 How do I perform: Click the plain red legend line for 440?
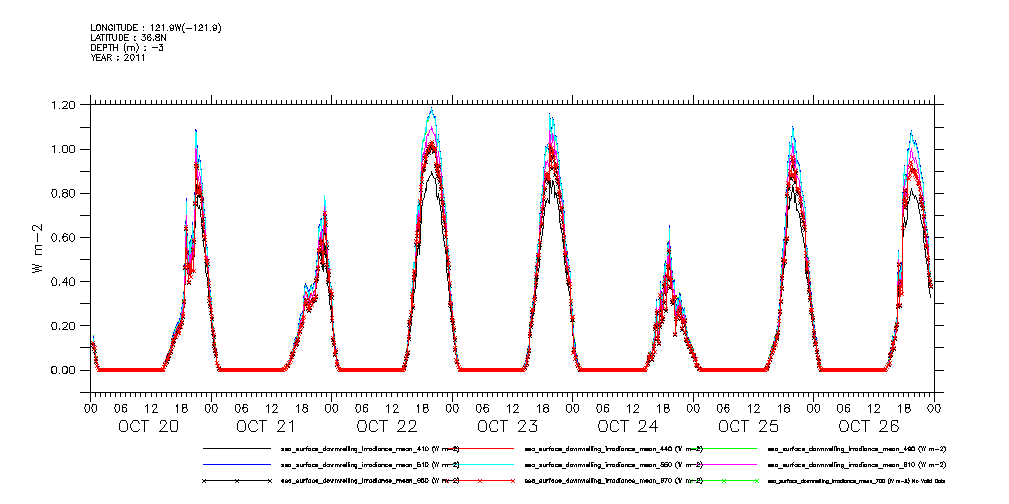[x=480, y=448]
